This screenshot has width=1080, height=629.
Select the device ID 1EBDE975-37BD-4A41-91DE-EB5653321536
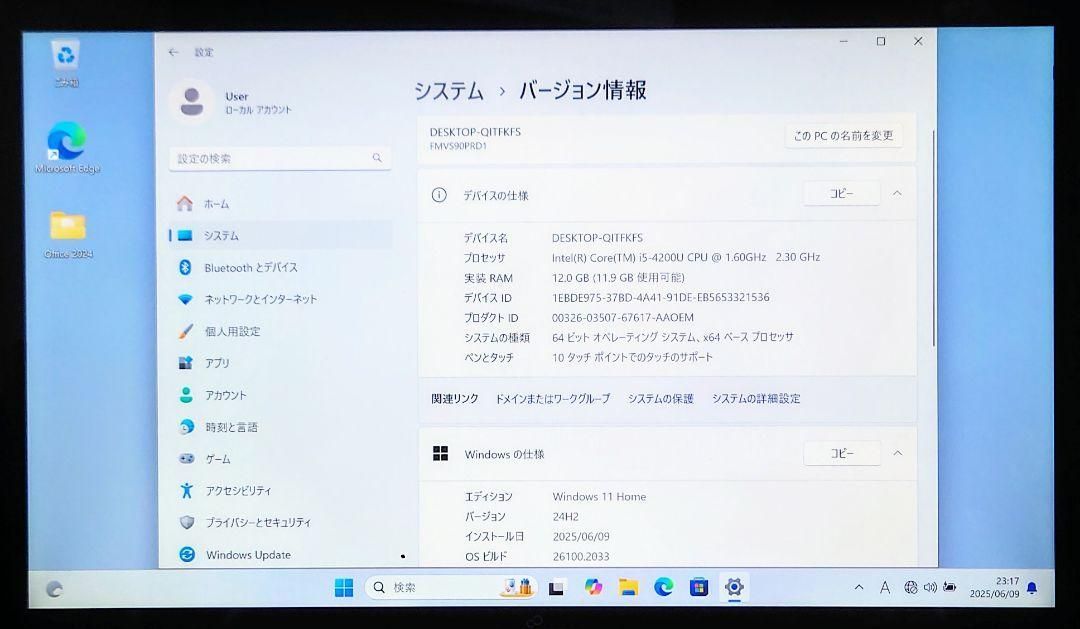coord(661,298)
